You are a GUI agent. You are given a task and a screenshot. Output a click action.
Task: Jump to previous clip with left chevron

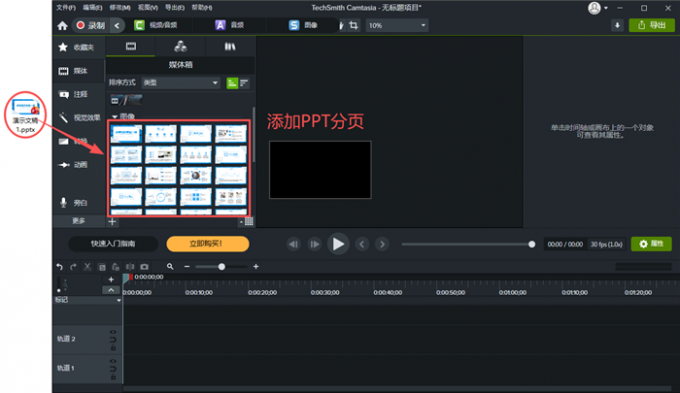pos(362,244)
